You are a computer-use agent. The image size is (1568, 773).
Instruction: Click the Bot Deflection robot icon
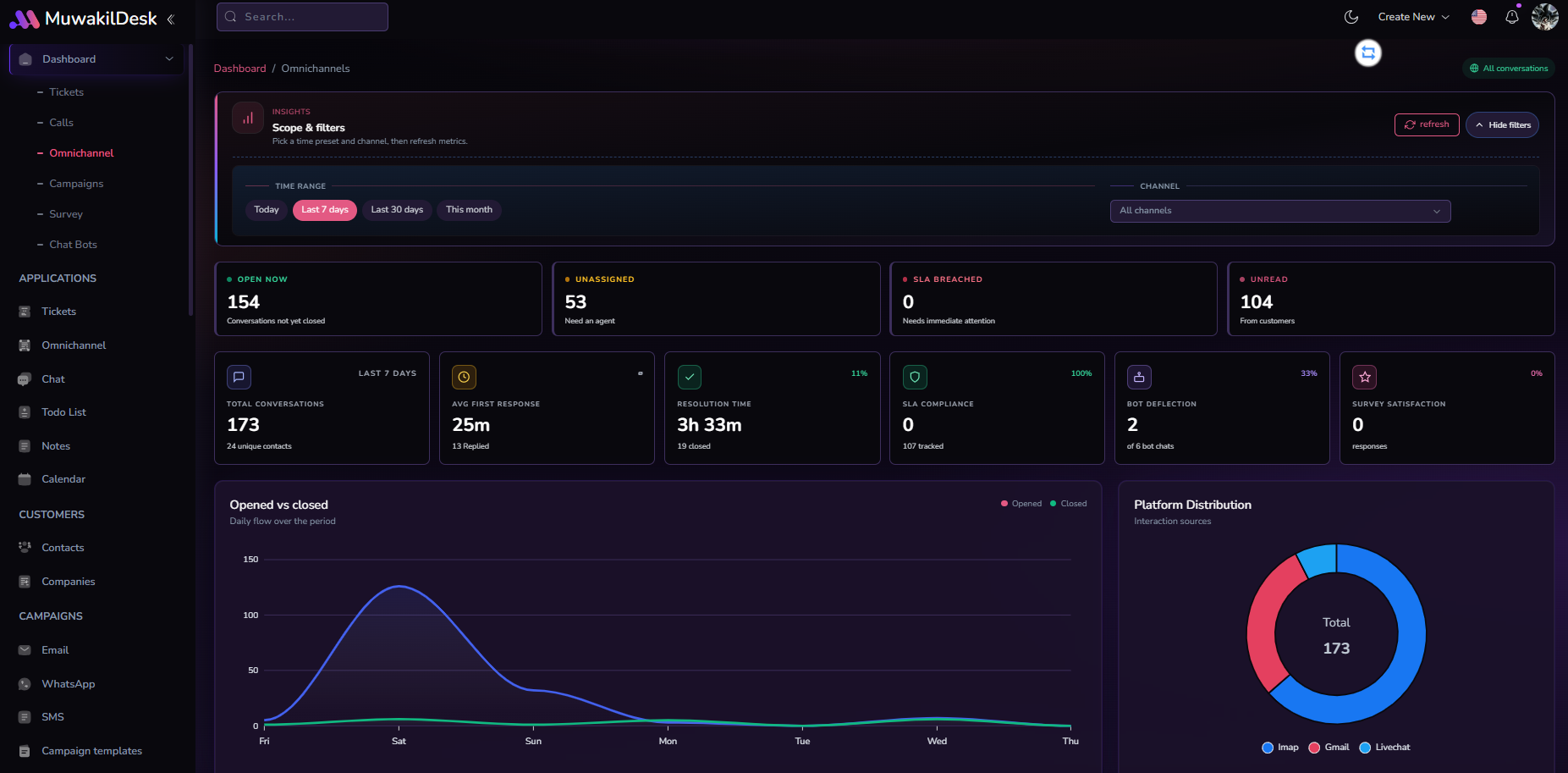tap(1139, 377)
